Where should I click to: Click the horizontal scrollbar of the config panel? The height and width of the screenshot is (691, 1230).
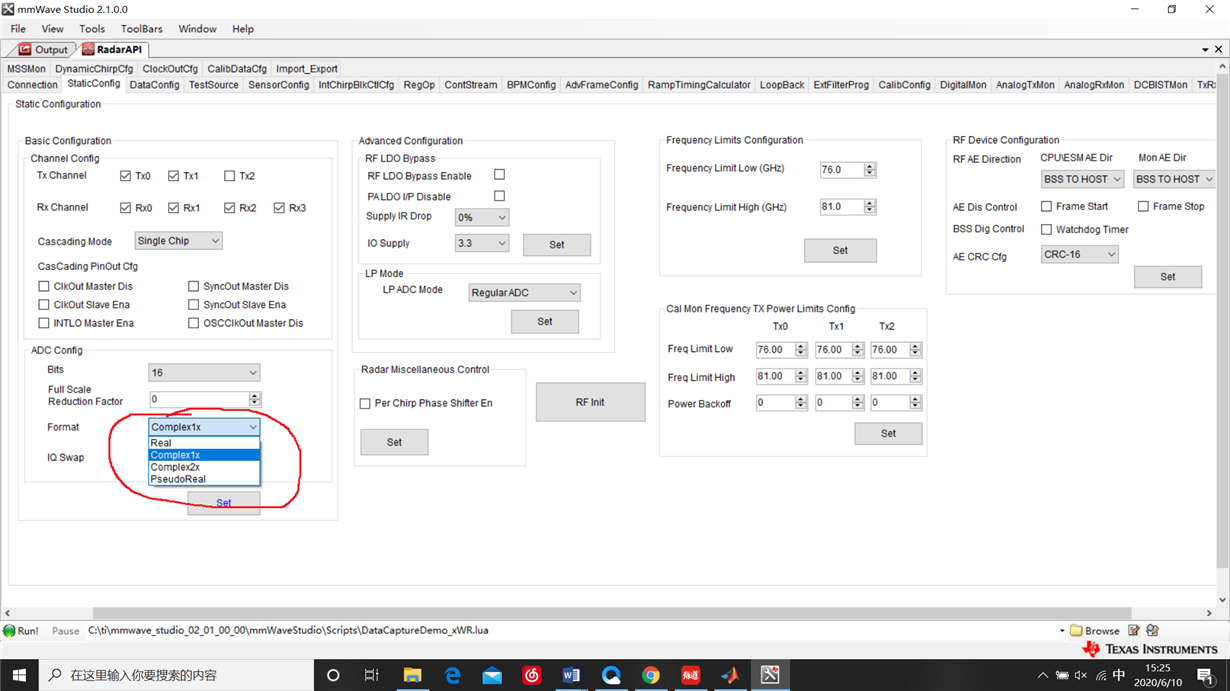(x=612, y=613)
